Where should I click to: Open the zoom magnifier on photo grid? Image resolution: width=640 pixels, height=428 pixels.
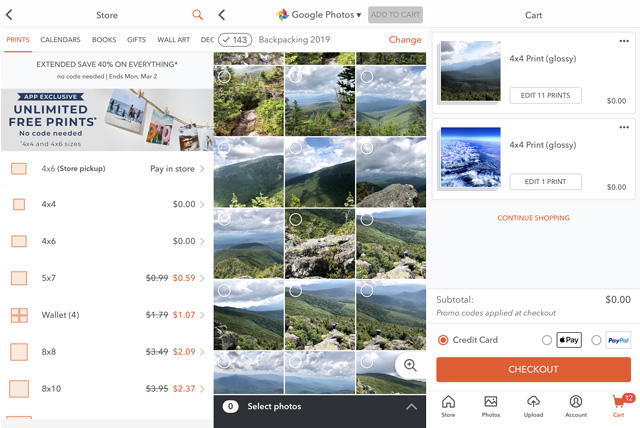pos(410,365)
